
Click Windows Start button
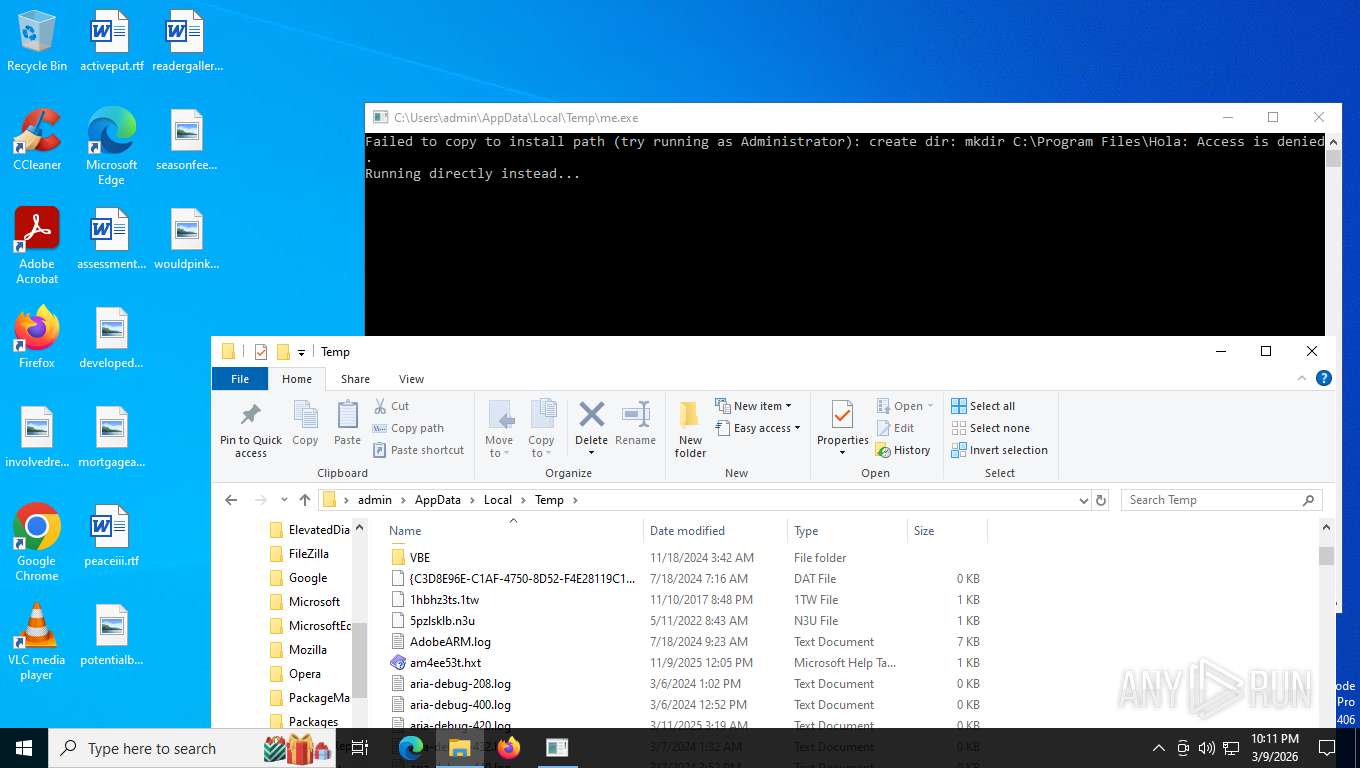[x=24, y=748]
